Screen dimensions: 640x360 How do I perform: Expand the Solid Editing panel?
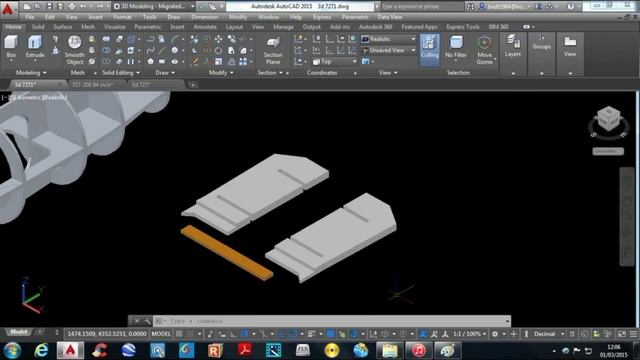tap(121, 73)
